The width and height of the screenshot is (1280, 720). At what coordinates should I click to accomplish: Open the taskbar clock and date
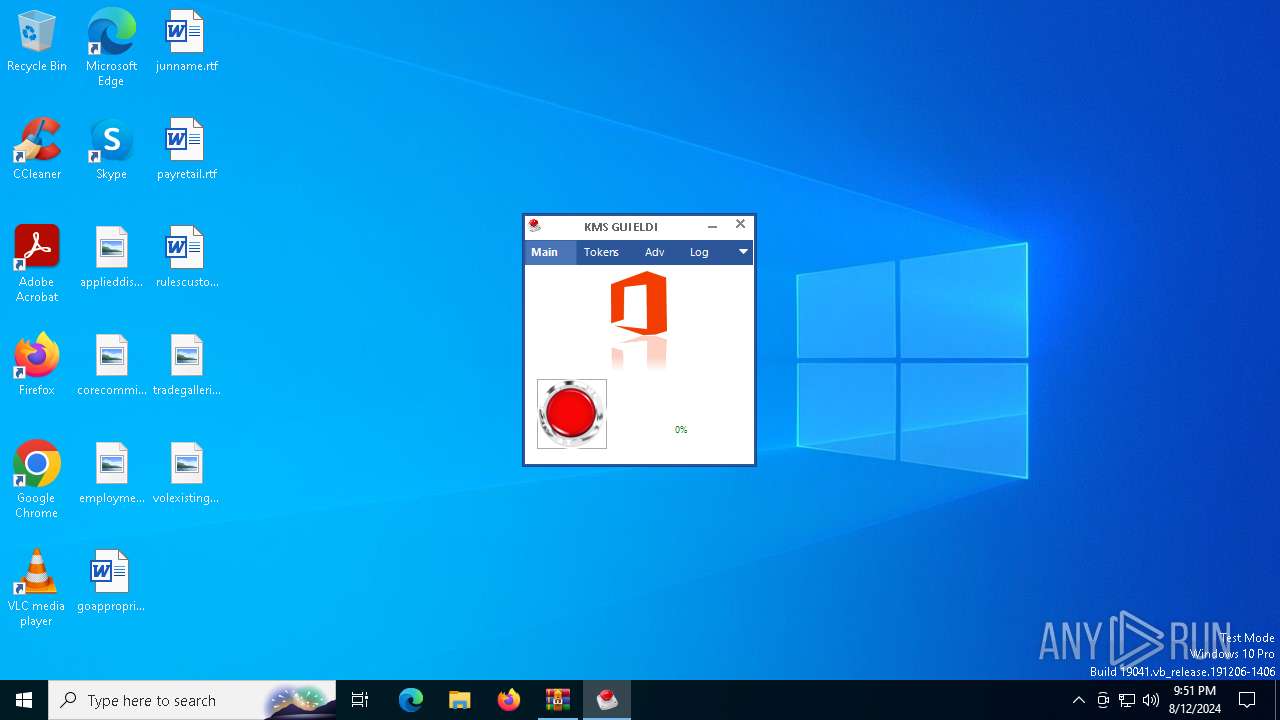click(1194, 700)
